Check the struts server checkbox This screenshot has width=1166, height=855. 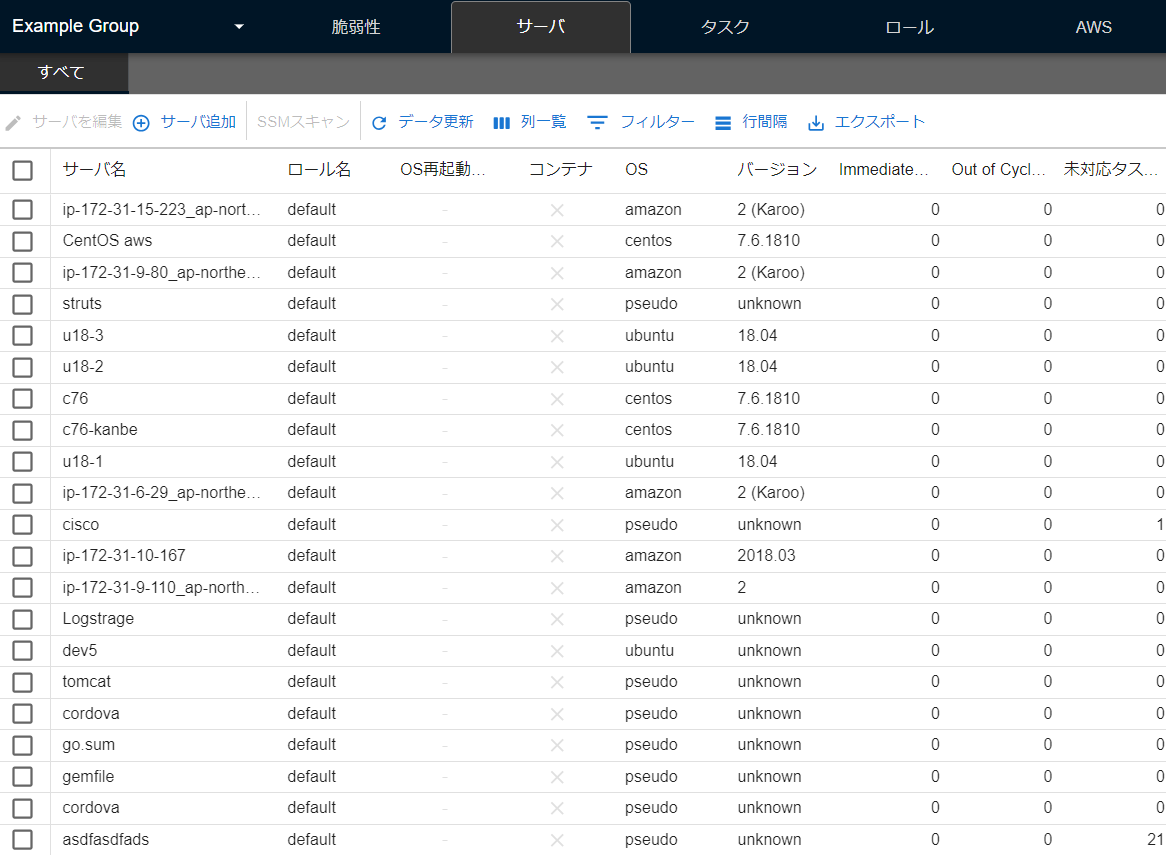point(22,304)
